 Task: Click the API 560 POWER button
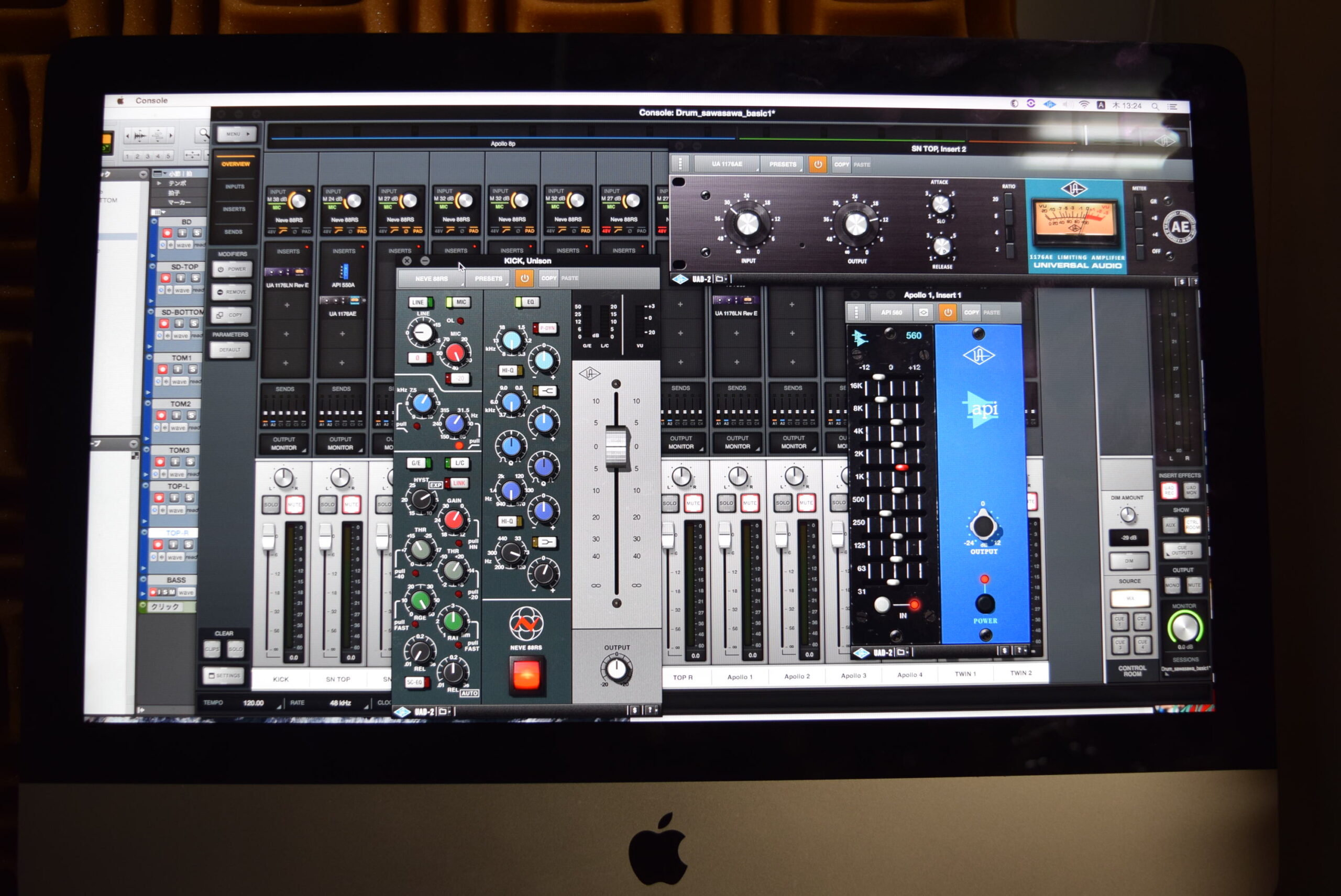[x=984, y=603]
